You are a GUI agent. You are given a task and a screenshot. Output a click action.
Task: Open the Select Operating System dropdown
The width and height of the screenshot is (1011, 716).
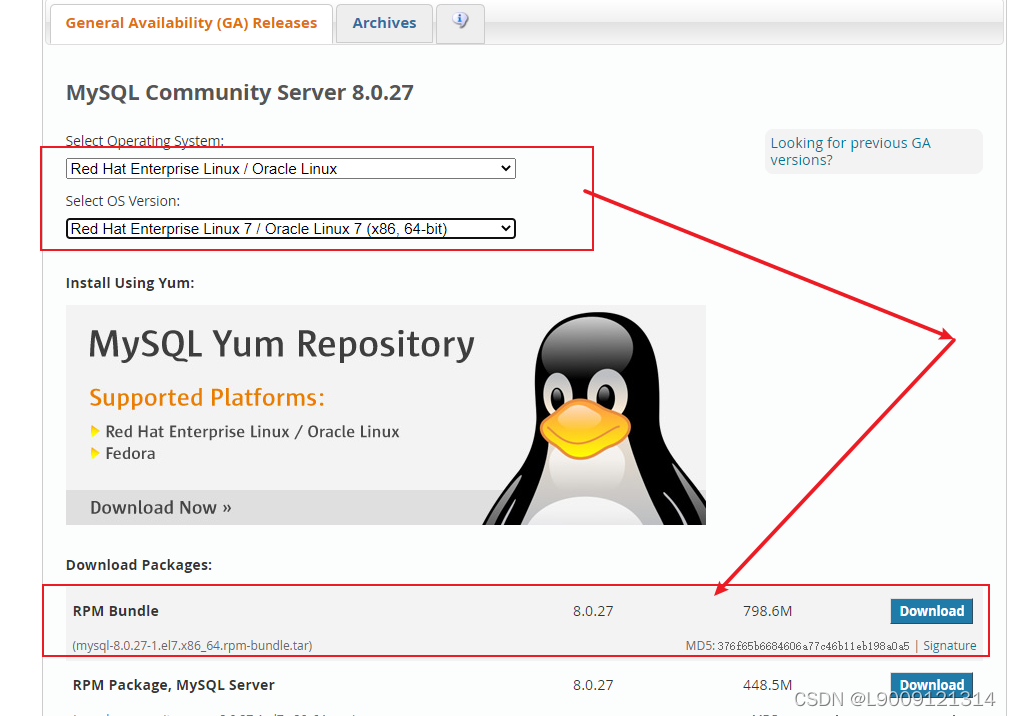click(x=290, y=168)
